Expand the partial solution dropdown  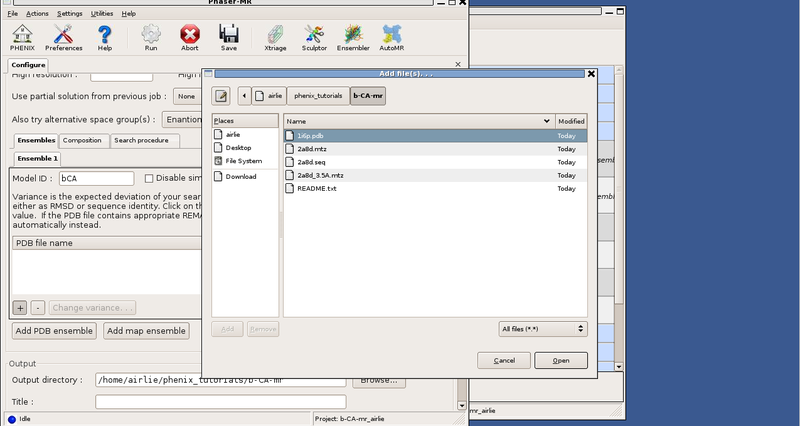pyautogui.click(x=185, y=96)
